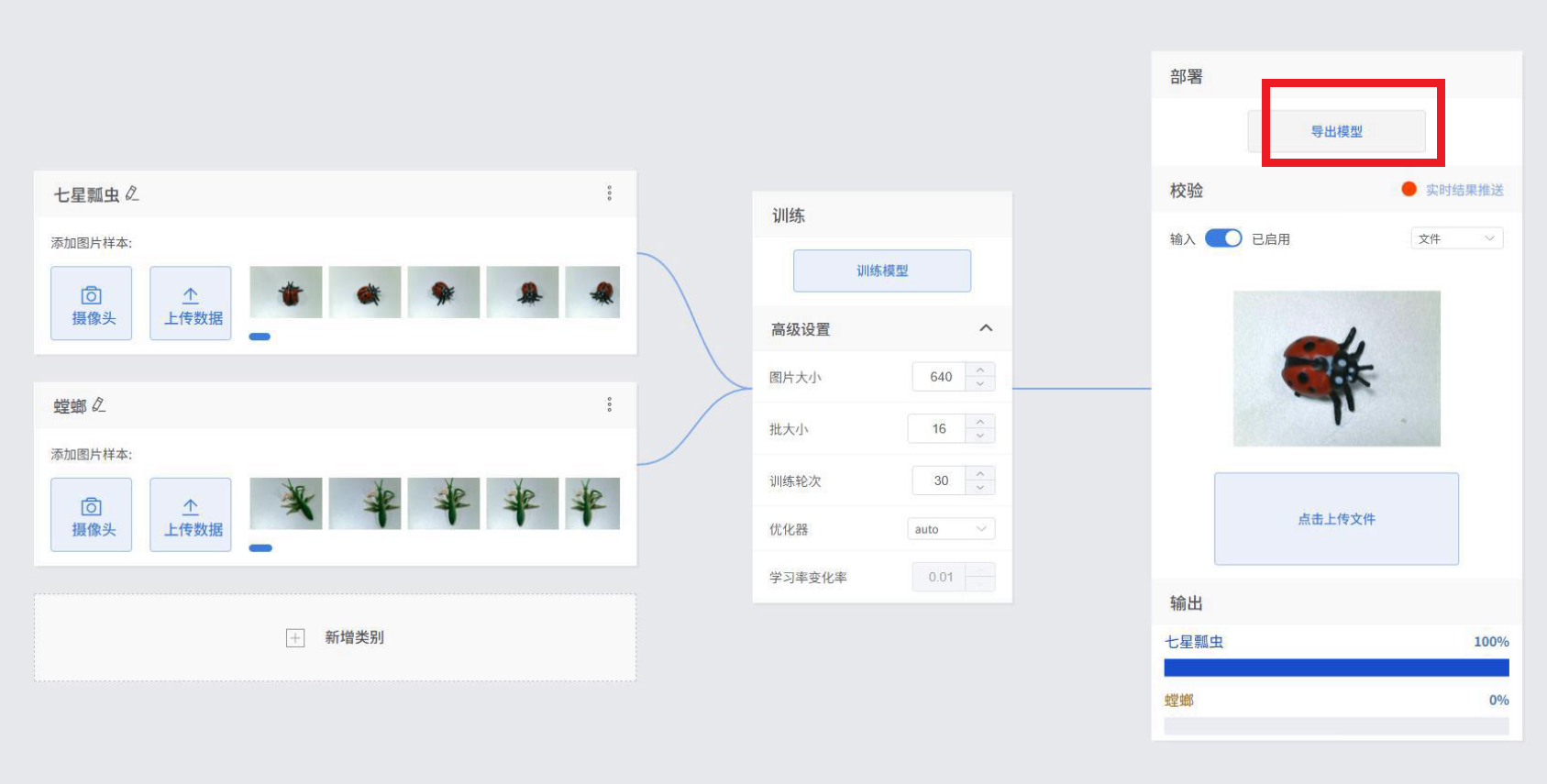This screenshot has width=1547, height=784.
Task: Increase the 图片大小 value with up arrow
Action: pos(980,370)
